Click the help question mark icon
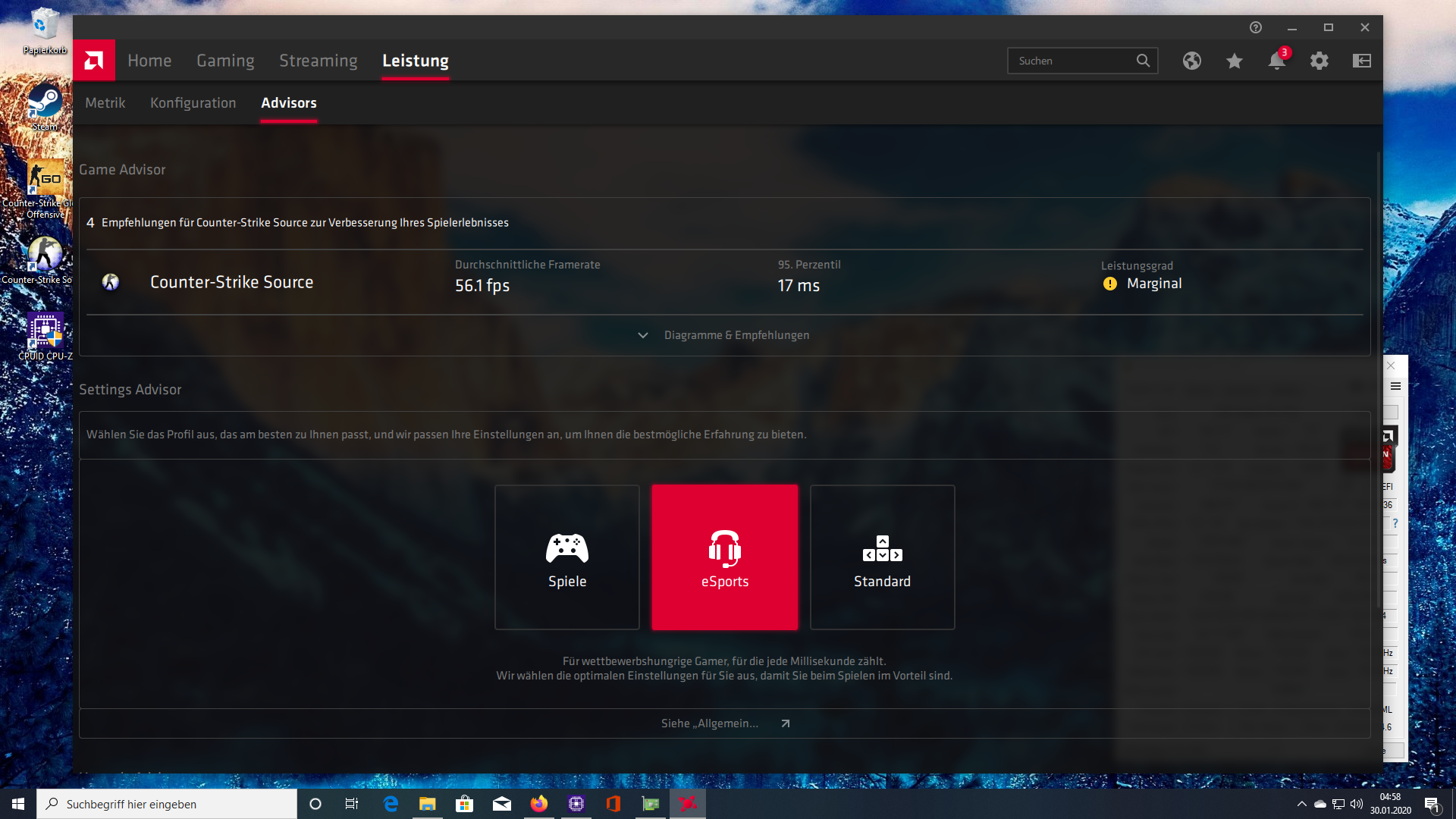 (x=1255, y=27)
